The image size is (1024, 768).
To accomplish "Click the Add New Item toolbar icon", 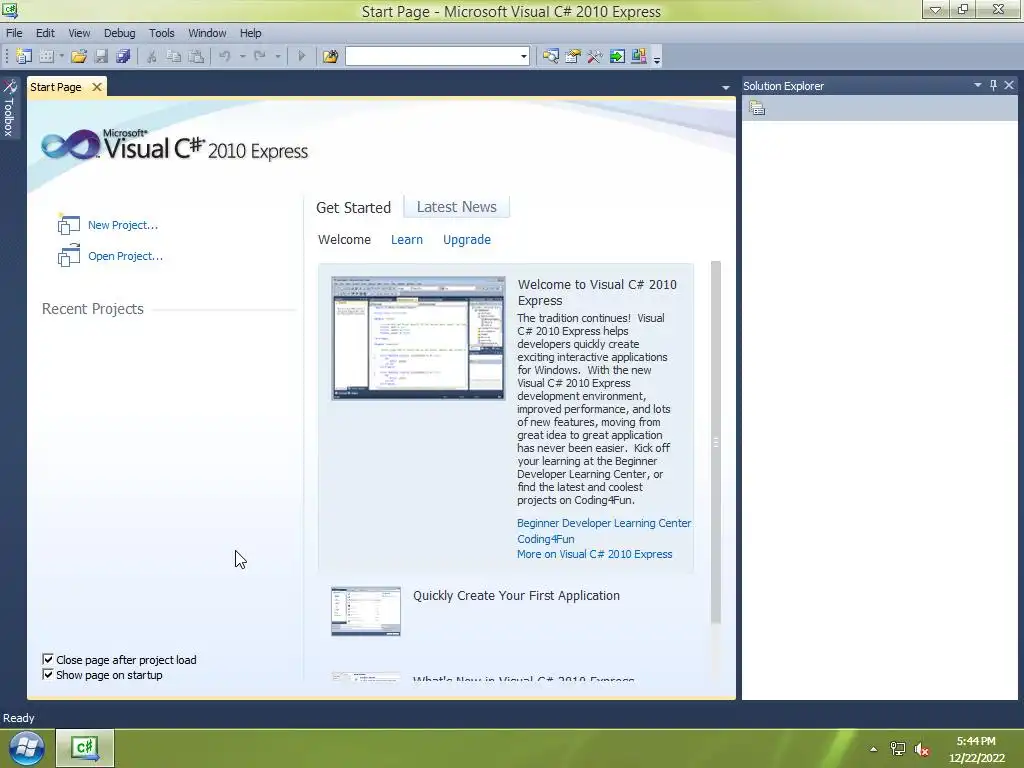I will 46,57.
